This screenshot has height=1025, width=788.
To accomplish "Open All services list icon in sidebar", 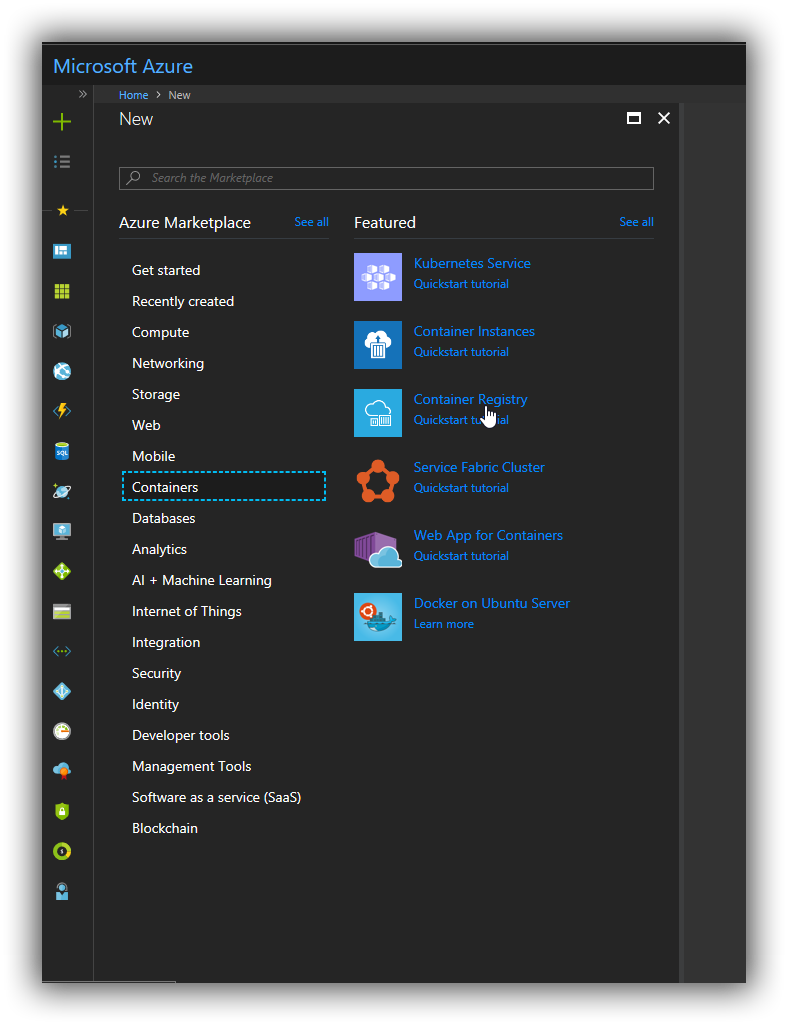I will coord(62,161).
